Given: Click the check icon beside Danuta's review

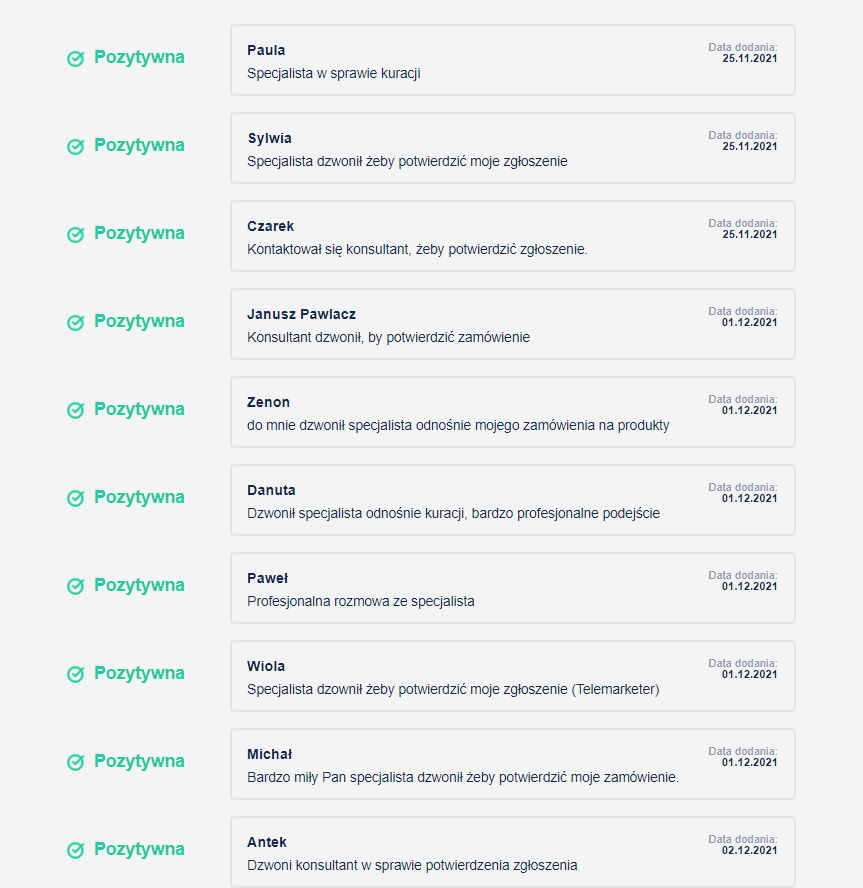Looking at the screenshot, I should click(75, 499).
